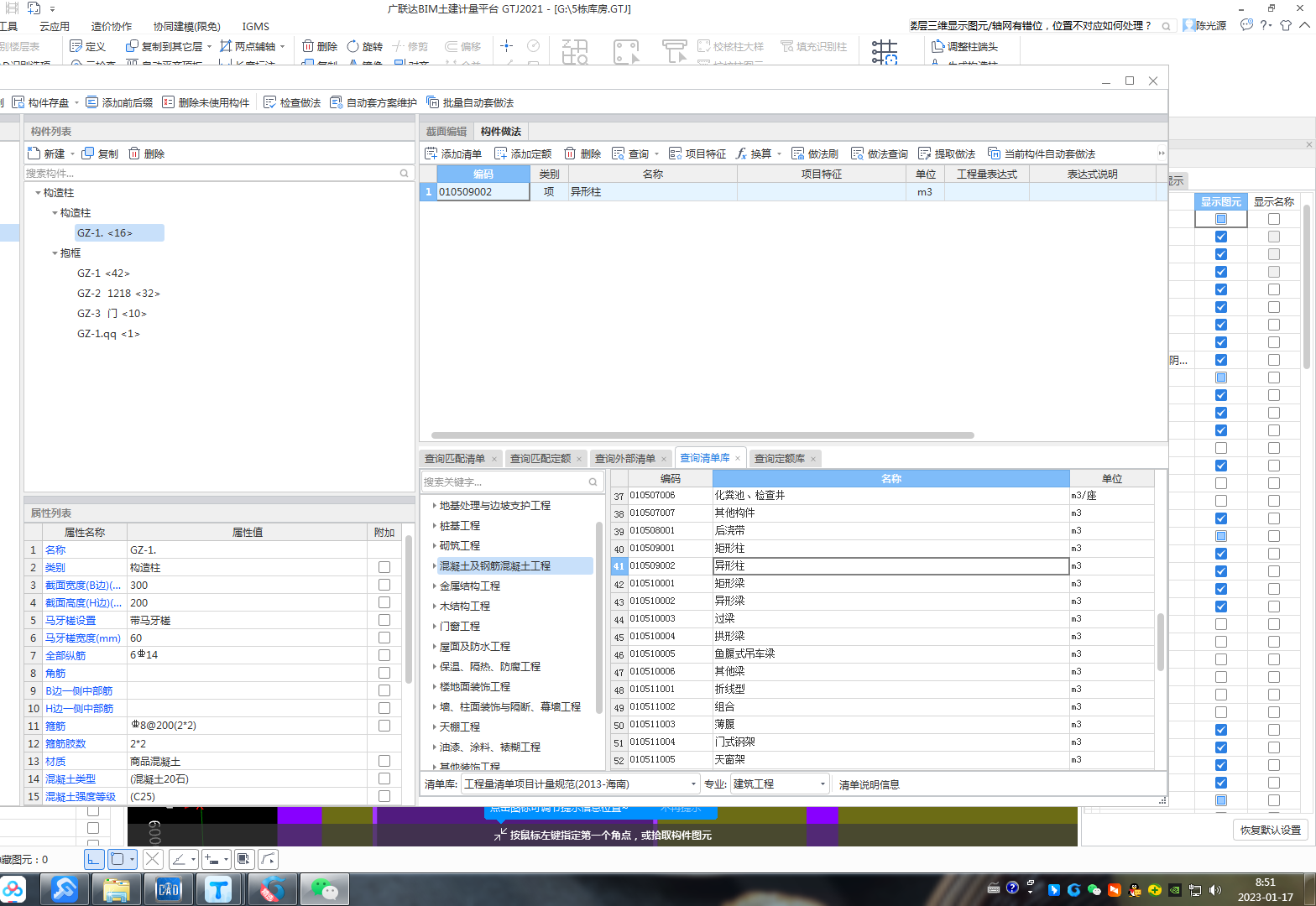This screenshot has width=1316, height=906.
Task: Expand 金属结构工程 category
Action: click(x=434, y=586)
